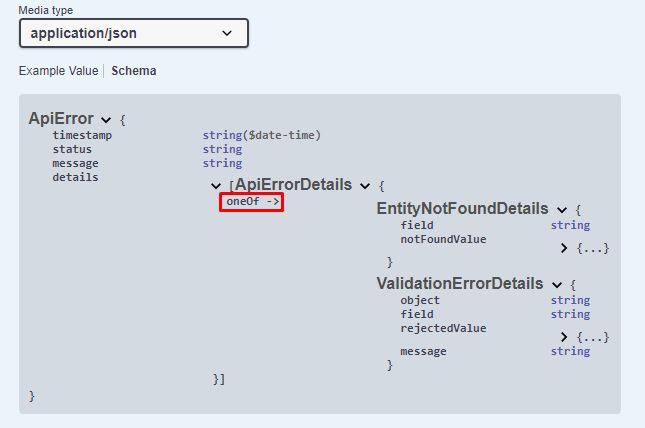This screenshot has height=428, width=645.
Task: Click the timestamp property name
Action: (x=82, y=135)
